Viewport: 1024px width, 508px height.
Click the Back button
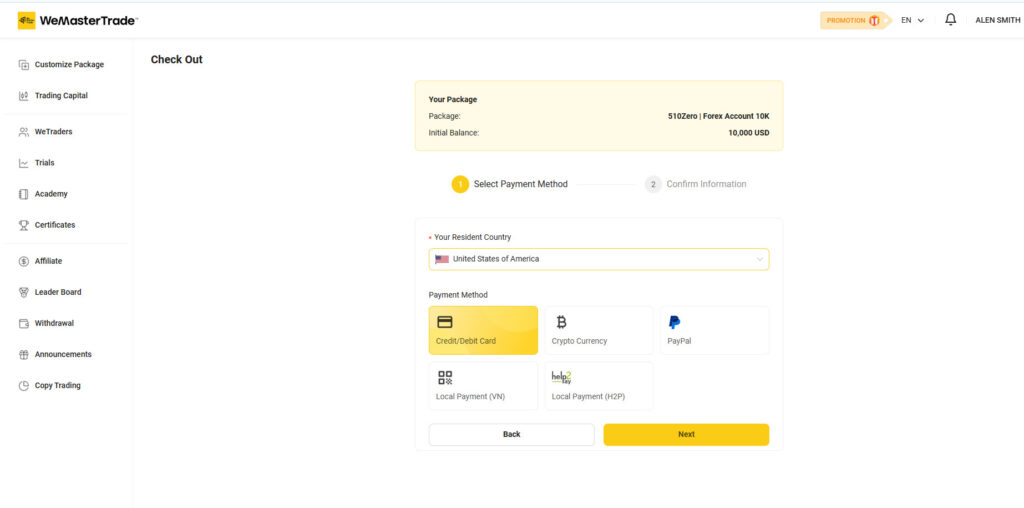point(511,434)
